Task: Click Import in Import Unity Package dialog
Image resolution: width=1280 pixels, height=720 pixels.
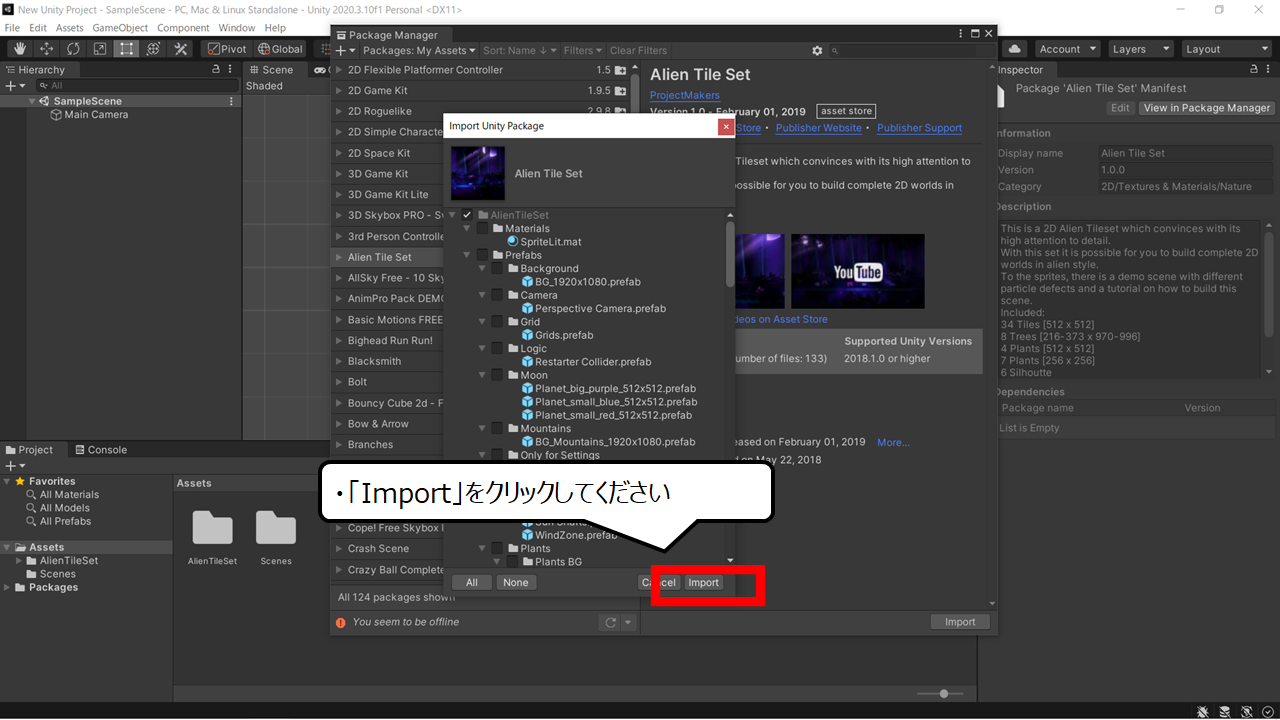Action: pos(703,582)
